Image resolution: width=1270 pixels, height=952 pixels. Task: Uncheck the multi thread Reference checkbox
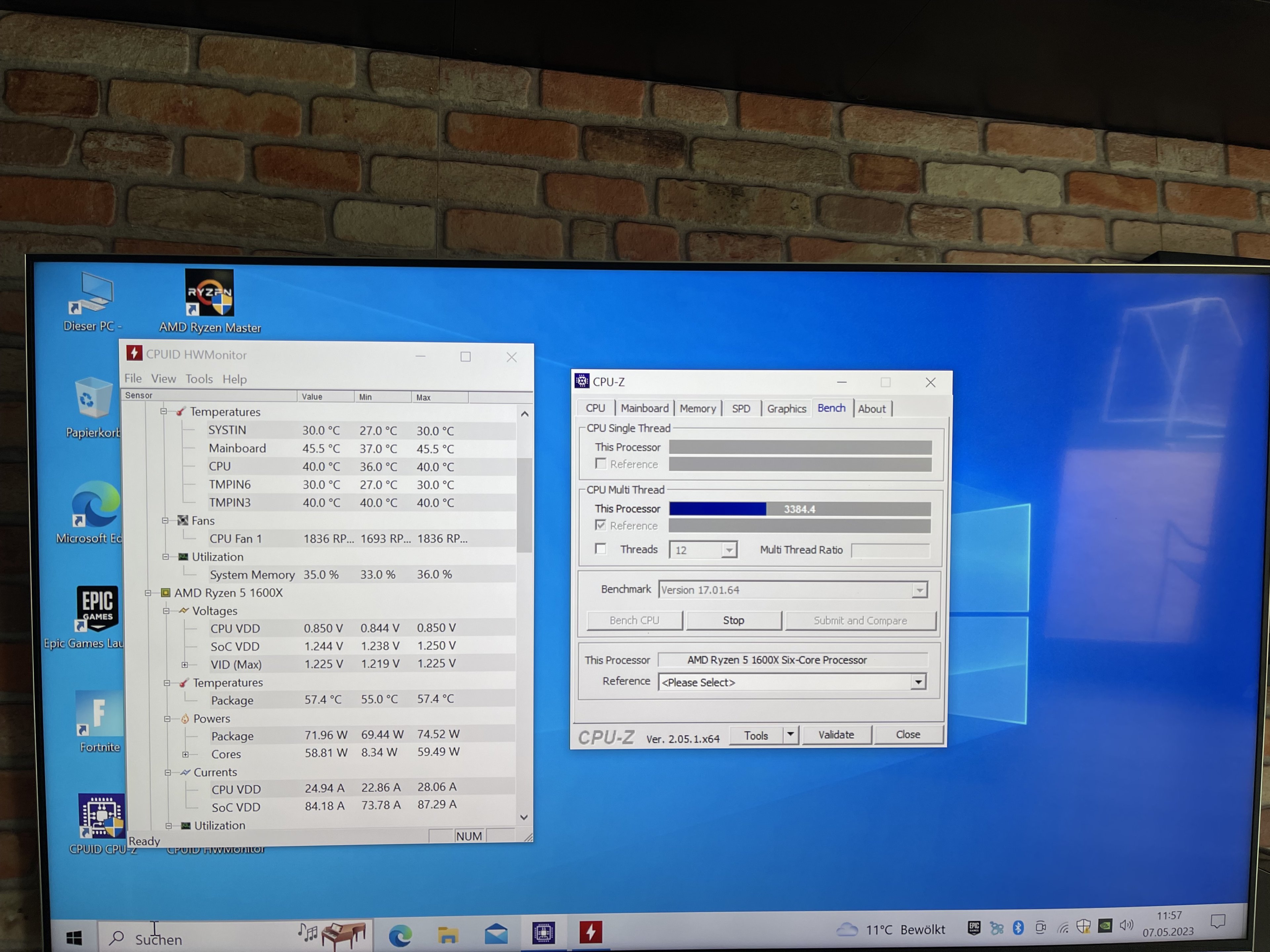[x=601, y=525]
